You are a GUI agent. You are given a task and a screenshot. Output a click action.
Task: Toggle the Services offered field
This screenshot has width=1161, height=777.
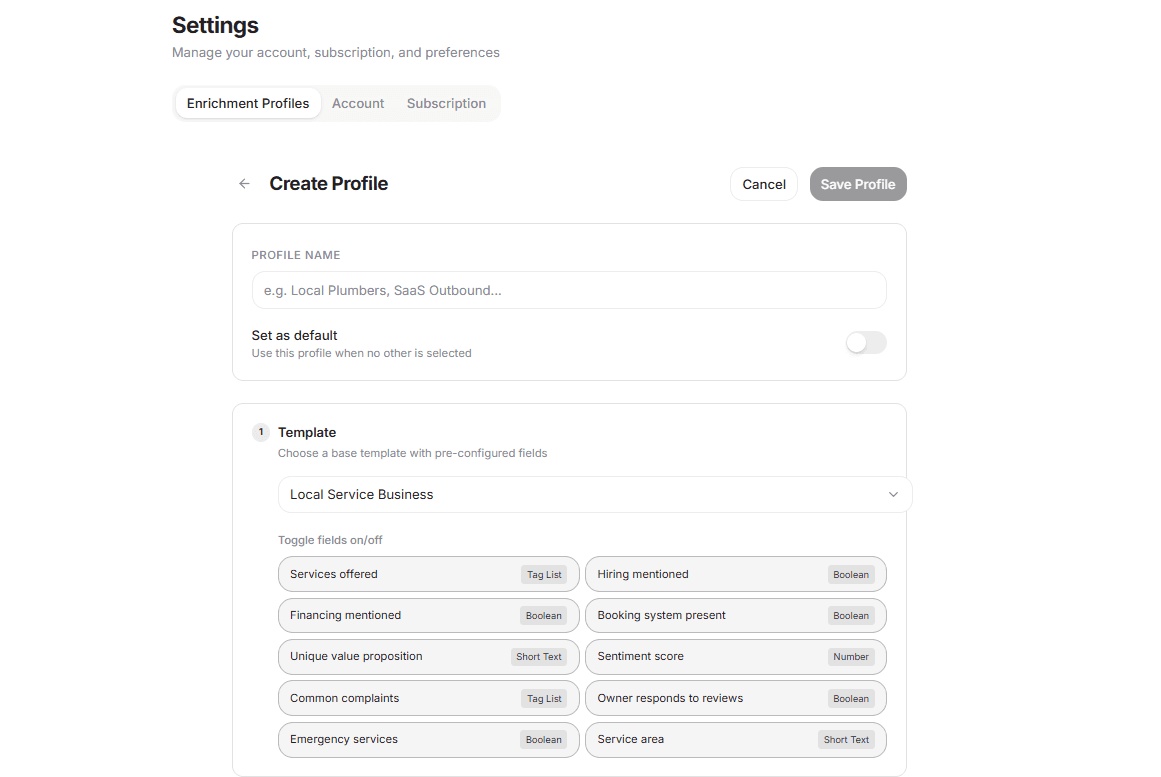point(428,575)
